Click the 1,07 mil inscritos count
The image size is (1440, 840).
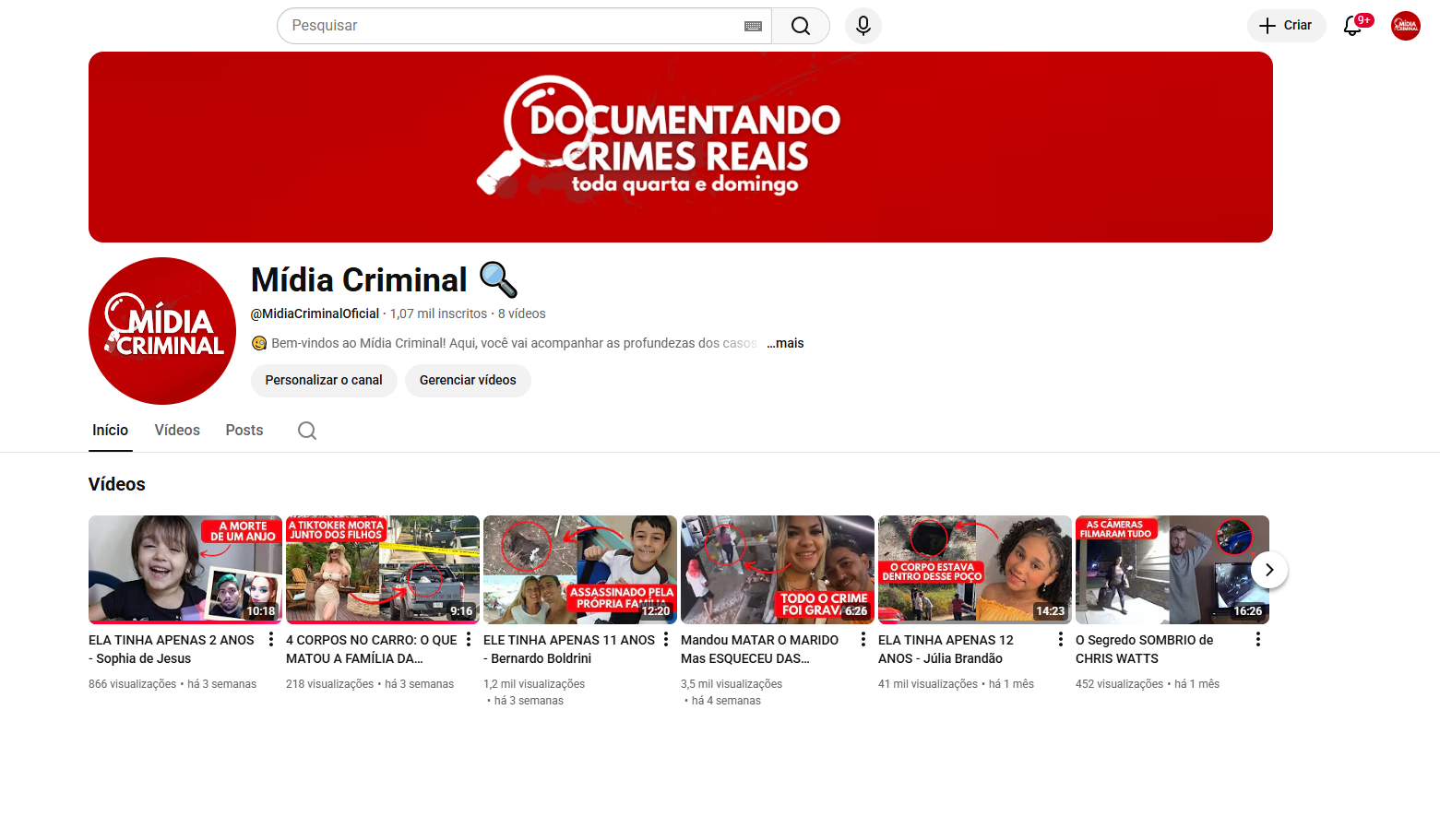coord(438,314)
